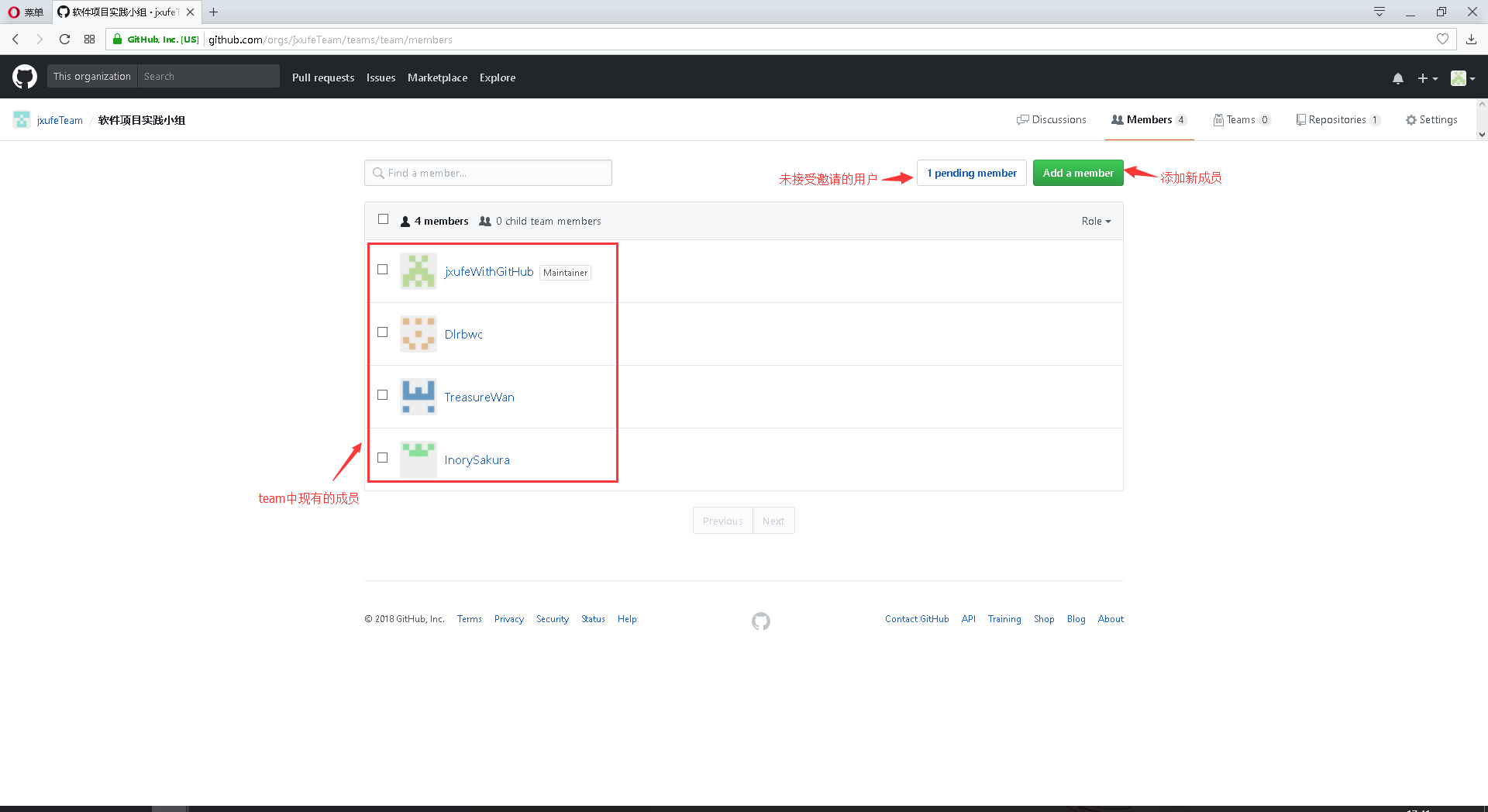Click the browser address bar URL

click(x=330, y=40)
